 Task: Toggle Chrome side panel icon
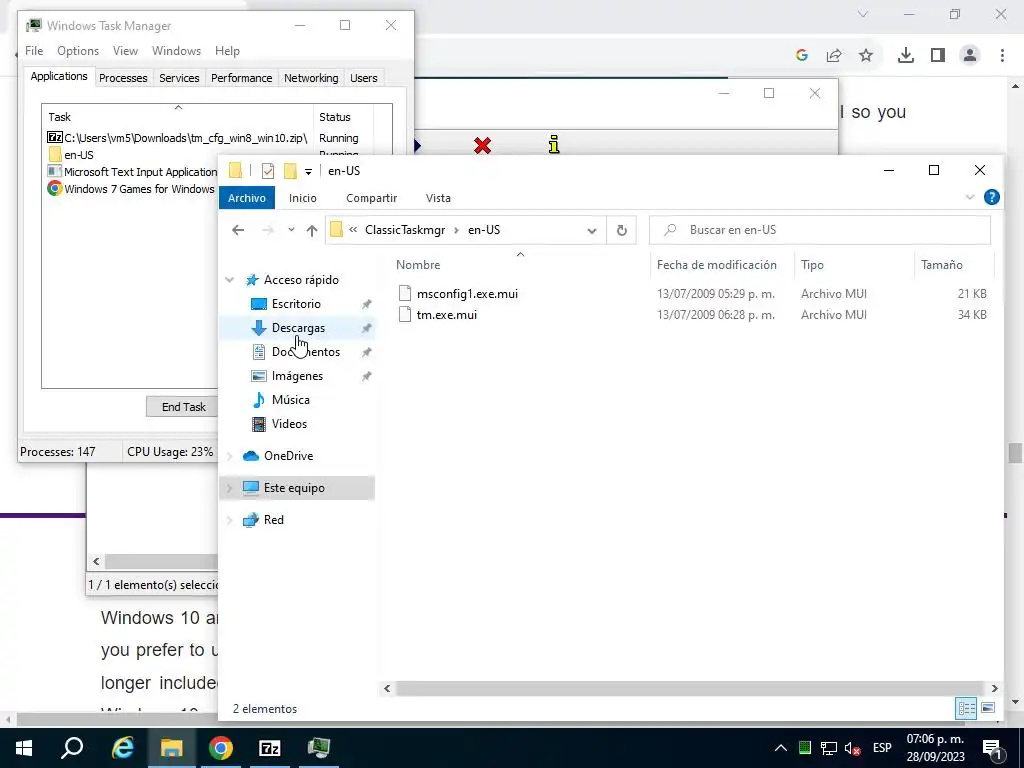coord(938,56)
